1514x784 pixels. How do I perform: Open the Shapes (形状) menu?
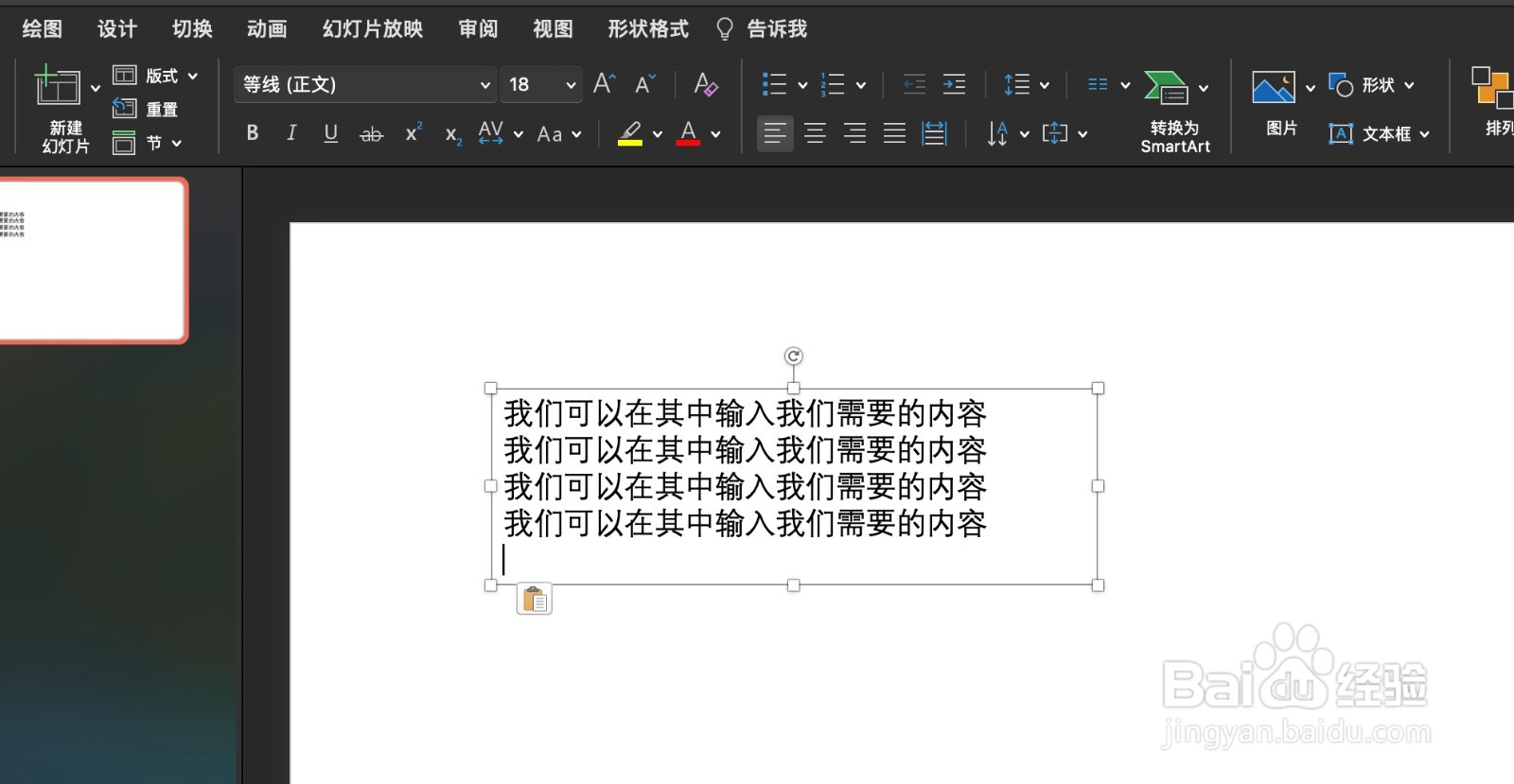pos(1372,85)
